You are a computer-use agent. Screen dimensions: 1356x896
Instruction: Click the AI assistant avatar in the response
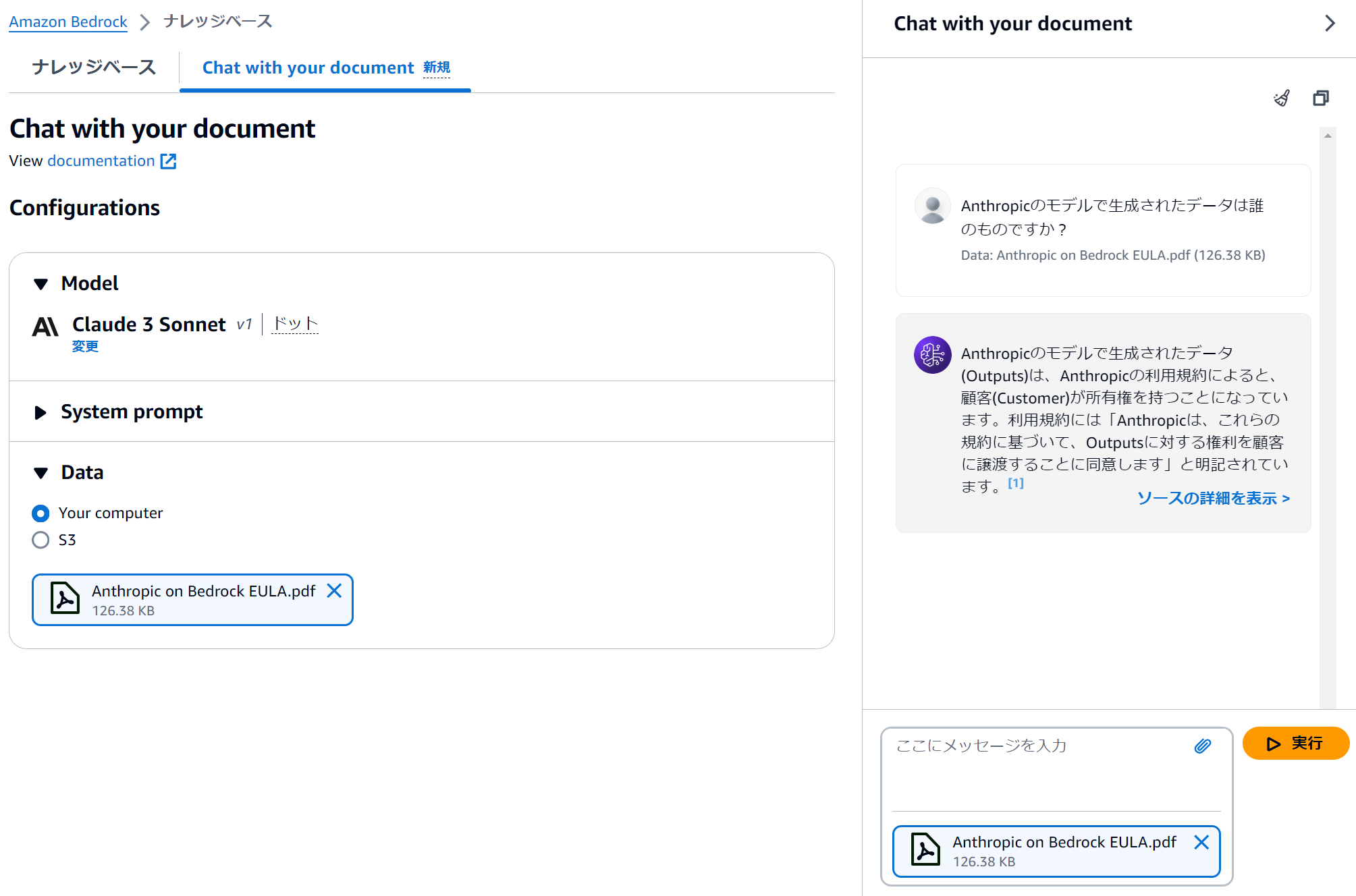pos(932,354)
